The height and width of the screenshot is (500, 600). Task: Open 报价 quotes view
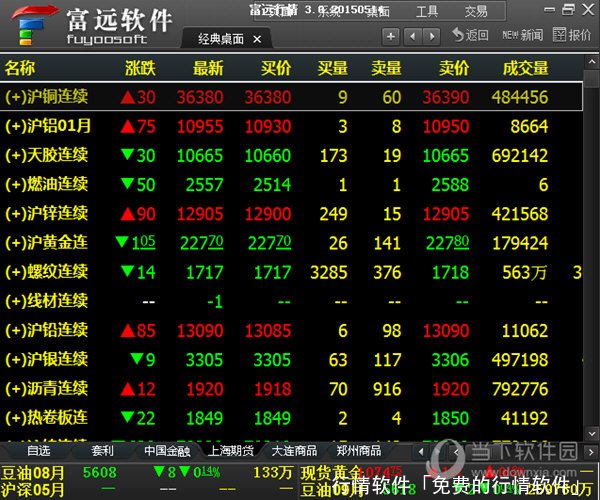tap(572, 35)
